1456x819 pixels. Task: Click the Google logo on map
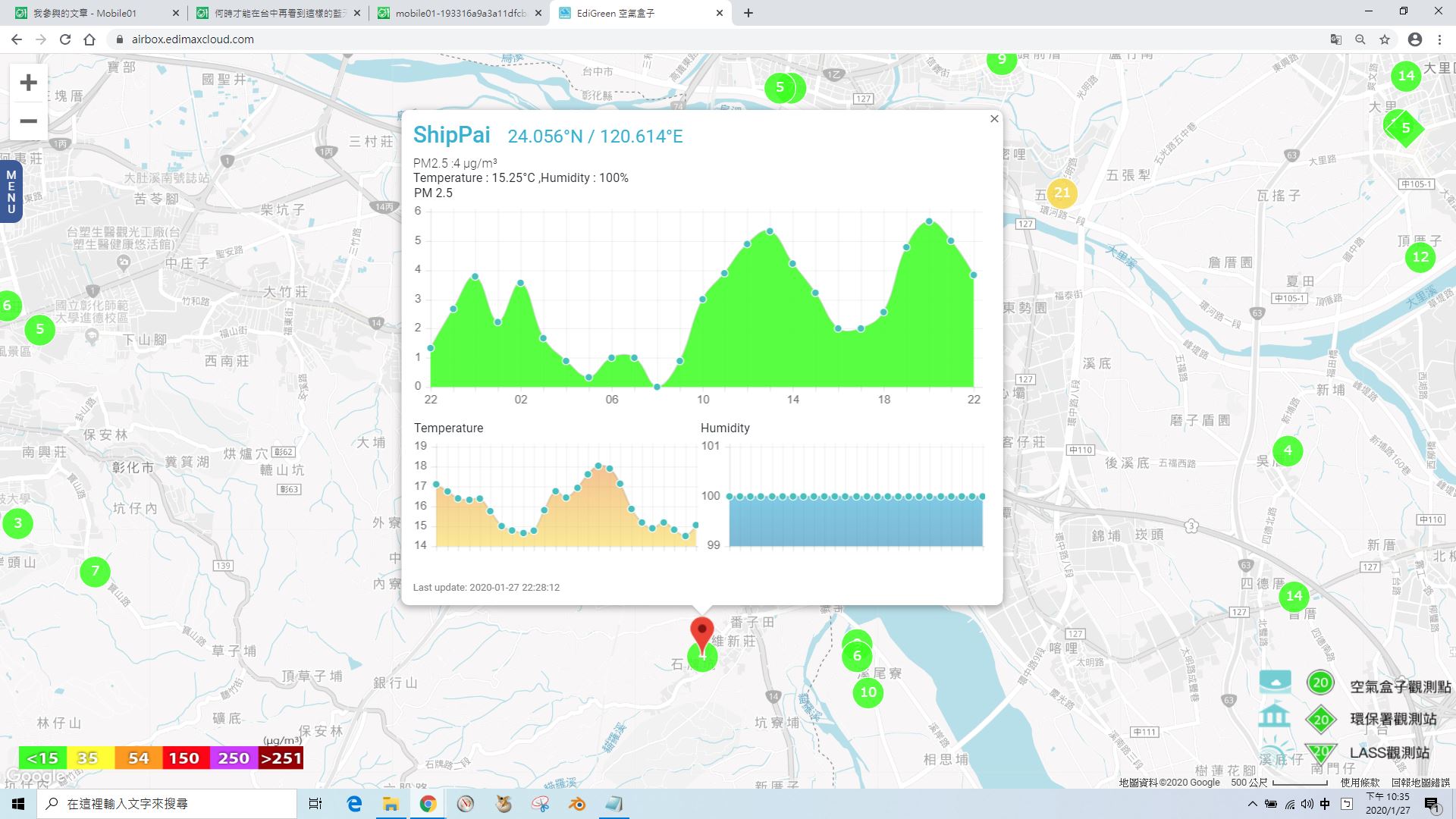tap(34, 777)
